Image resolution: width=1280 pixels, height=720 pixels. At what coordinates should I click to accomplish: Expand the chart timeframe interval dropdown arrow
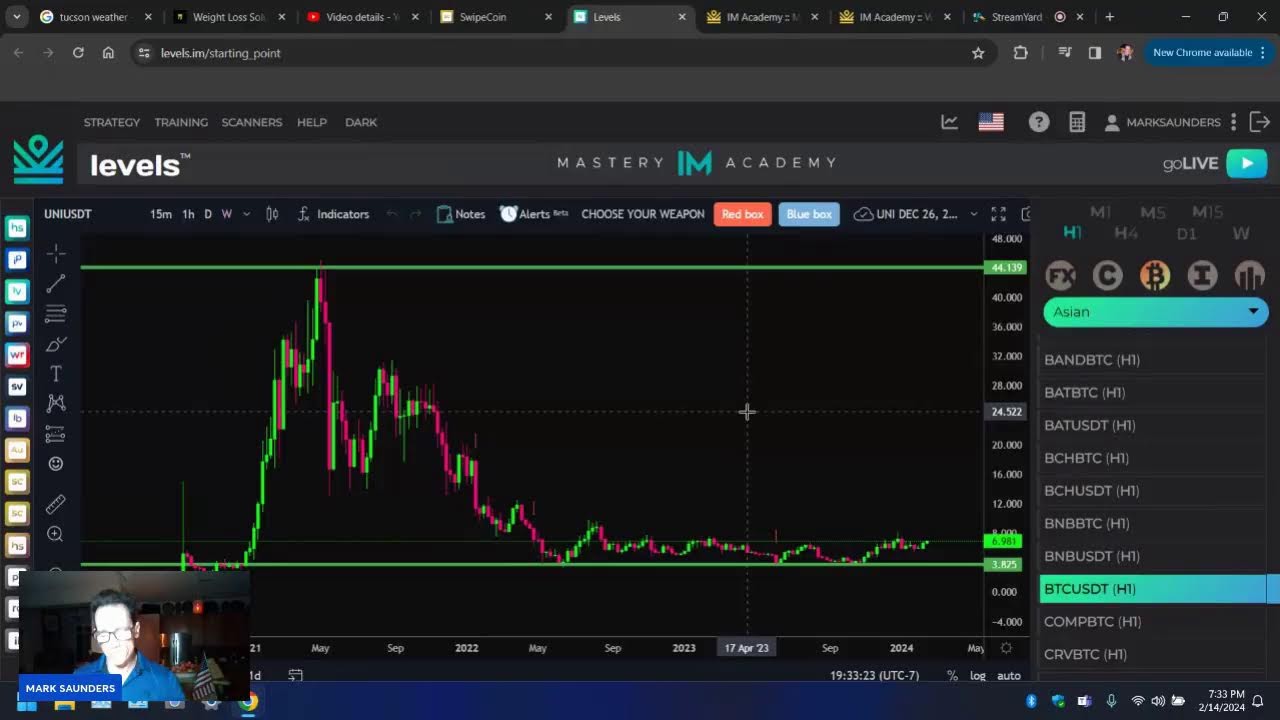tap(246, 214)
